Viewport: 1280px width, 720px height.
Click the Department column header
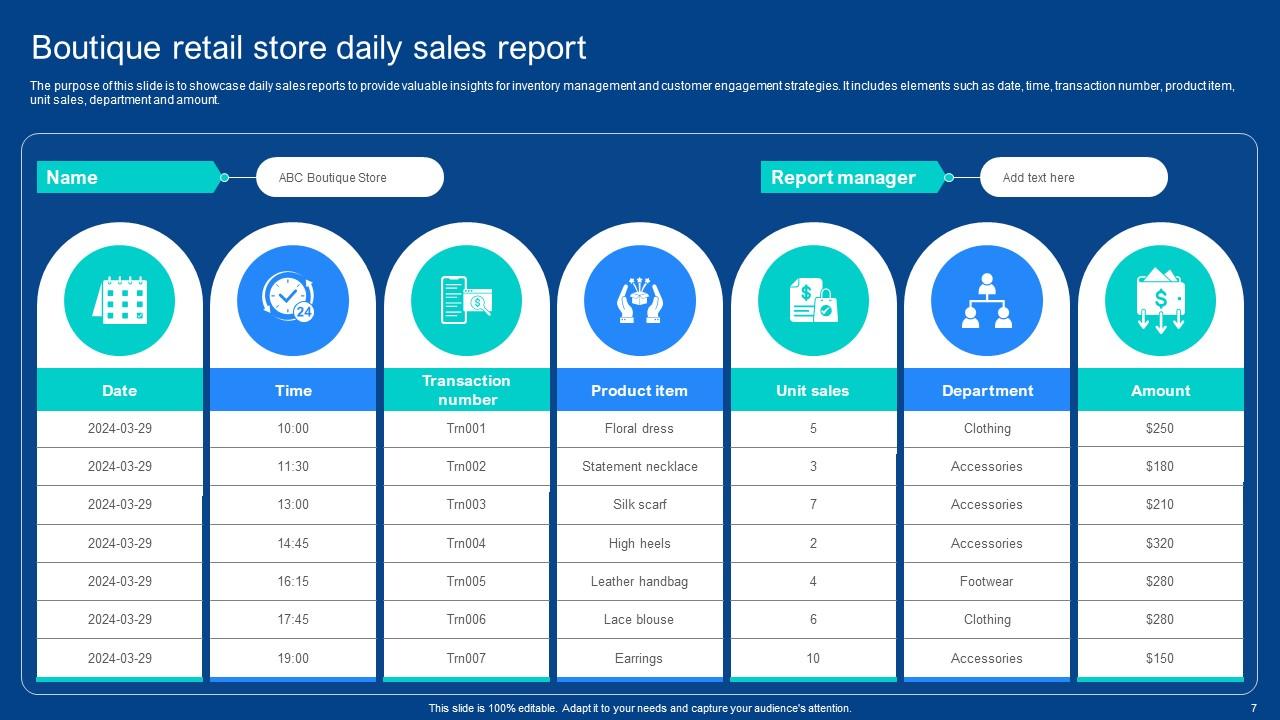[987, 390]
